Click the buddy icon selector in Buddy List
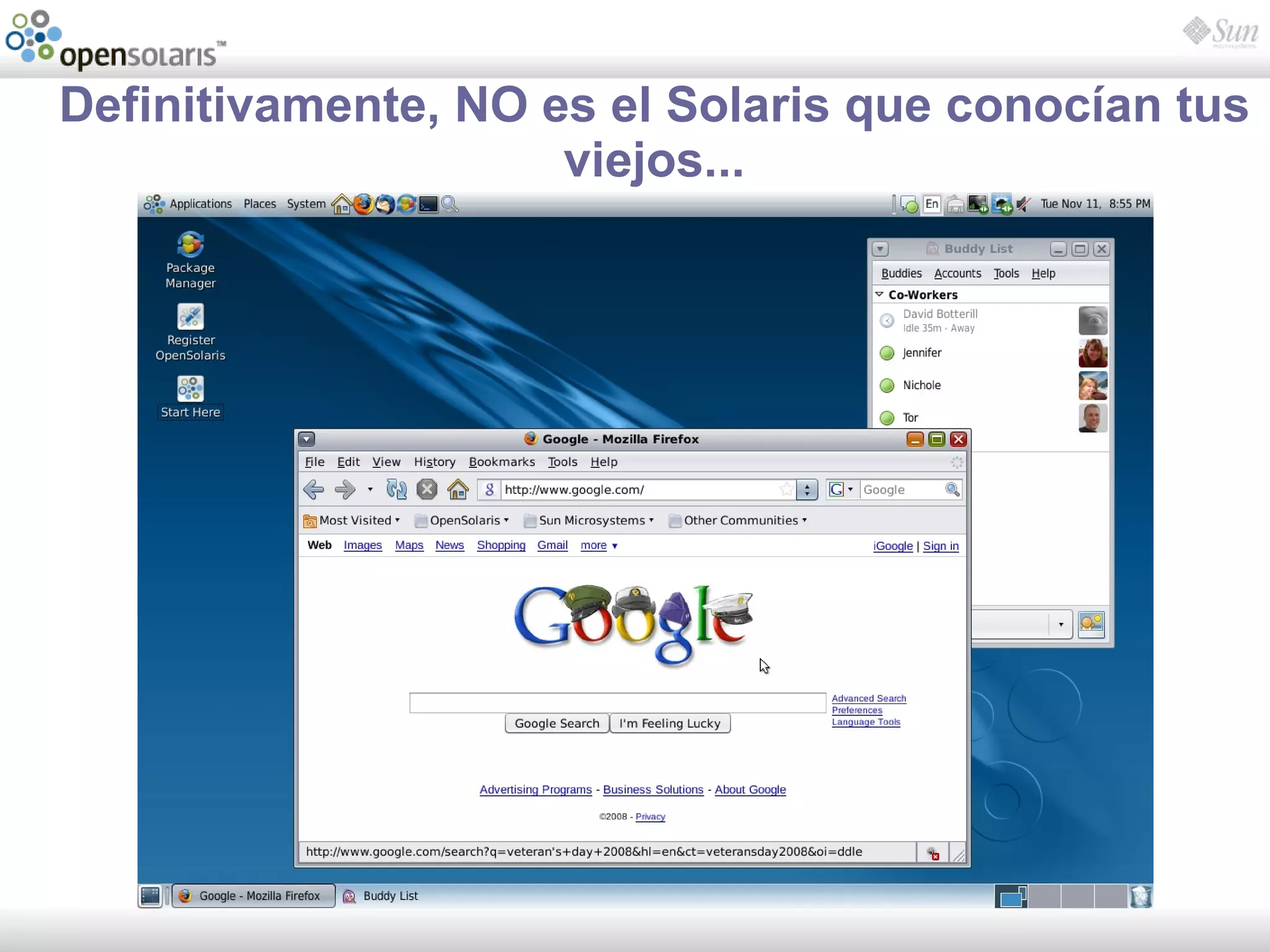1270x952 pixels. pos(1091,624)
